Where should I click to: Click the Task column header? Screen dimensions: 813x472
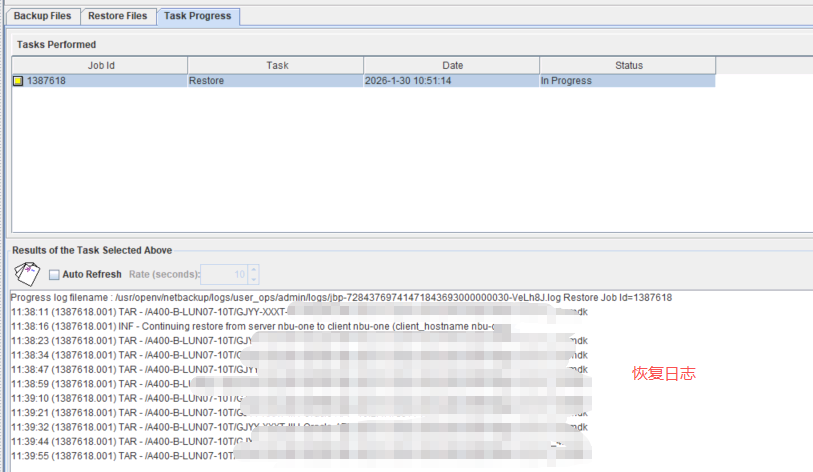(276, 65)
